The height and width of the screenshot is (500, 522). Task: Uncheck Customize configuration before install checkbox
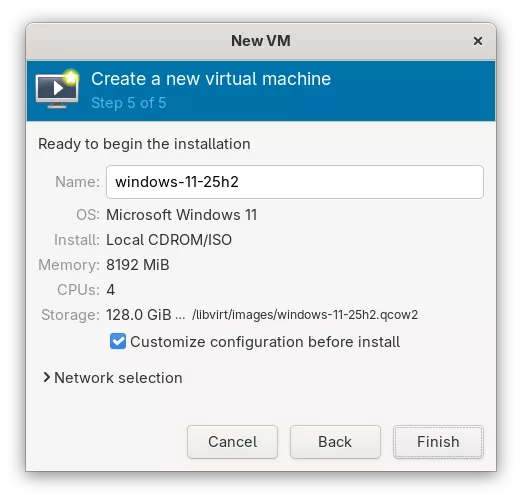pyautogui.click(x=118, y=341)
